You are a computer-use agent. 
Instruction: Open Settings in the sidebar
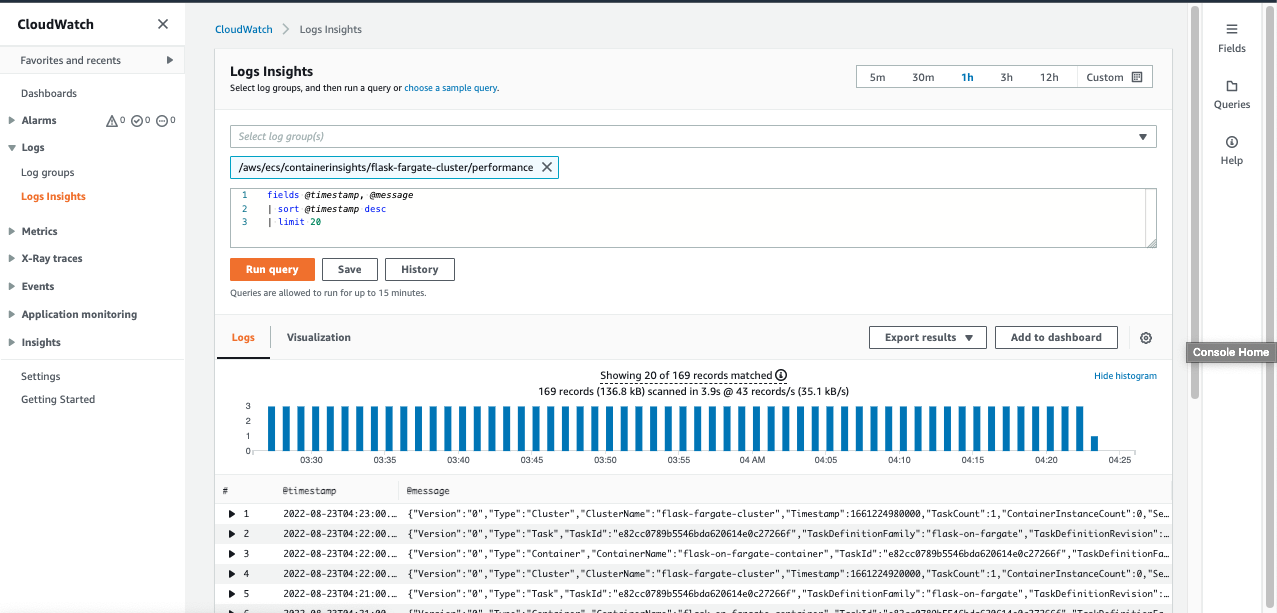(41, 377)
